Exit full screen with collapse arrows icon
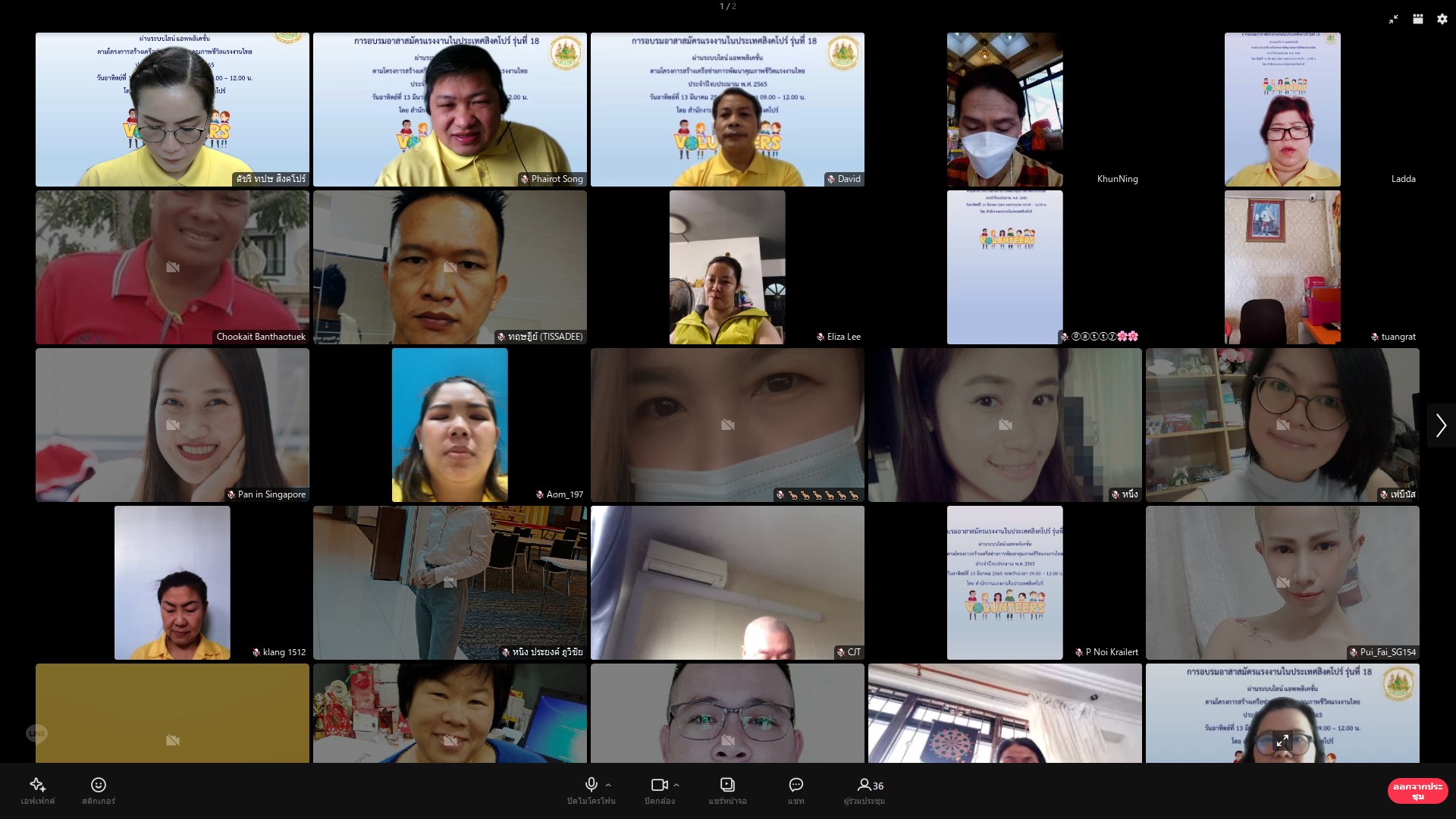1456x819 pixels. (1393, 20)
